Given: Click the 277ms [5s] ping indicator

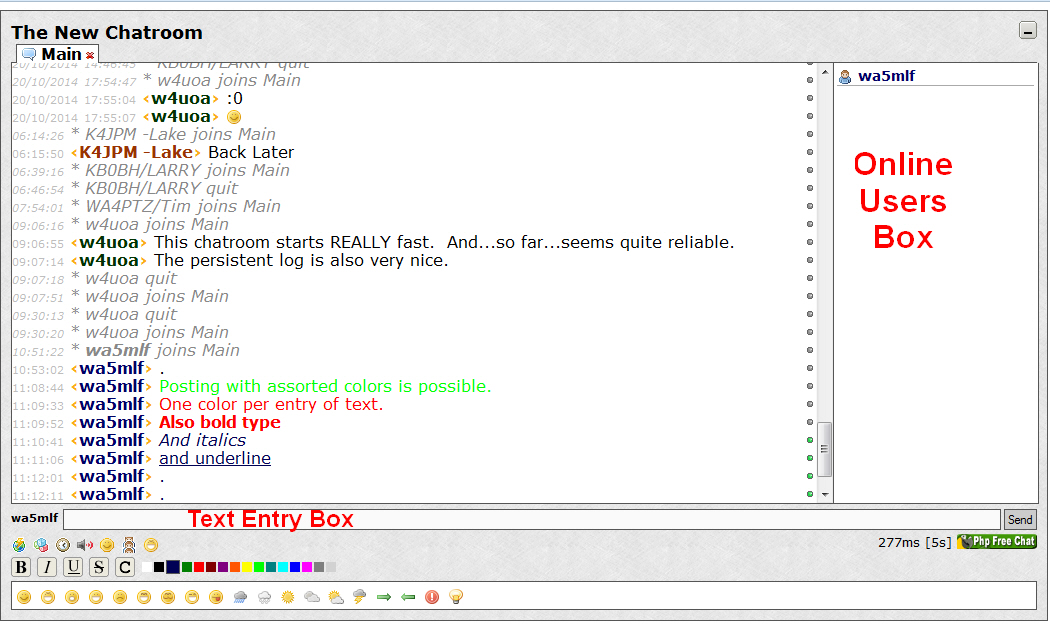Looking at the screenshot, I should point(915,543).
